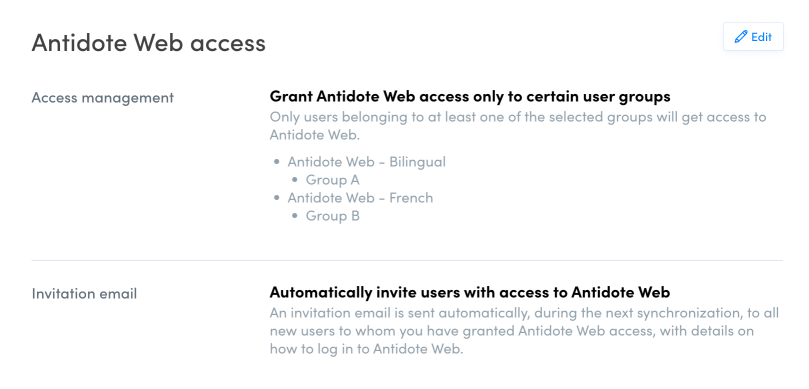809x389 pixels.
Task: Click the pencil icon in Edit button
Action: 741,37
